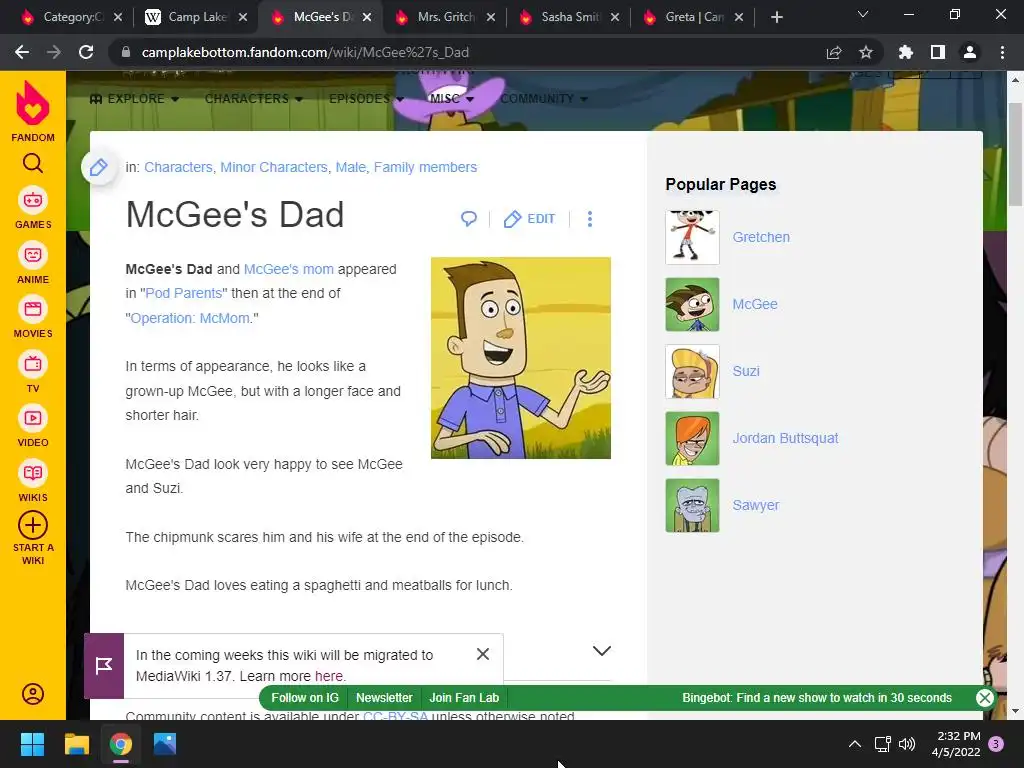Screen dimensions: 1024x768
Task: Click the page vertical scrollbar
Action: pos(1015,155)
